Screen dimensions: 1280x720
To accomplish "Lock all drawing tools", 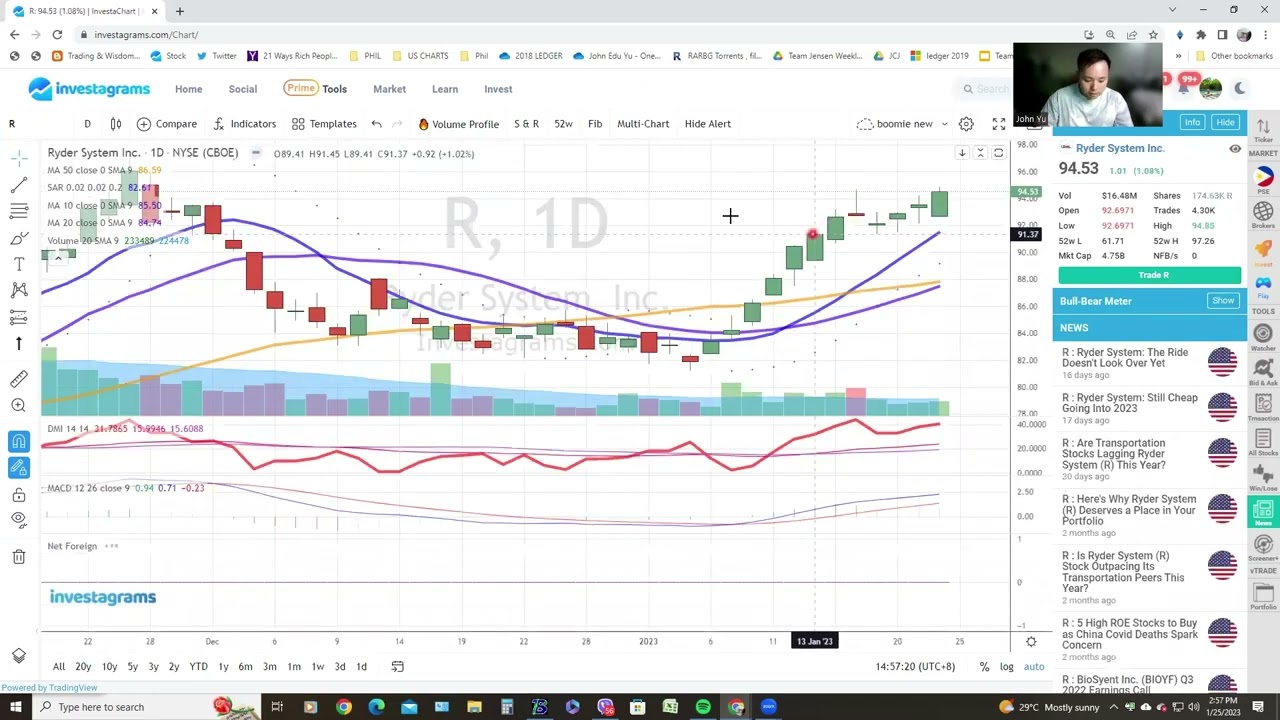I will (18, 494).
